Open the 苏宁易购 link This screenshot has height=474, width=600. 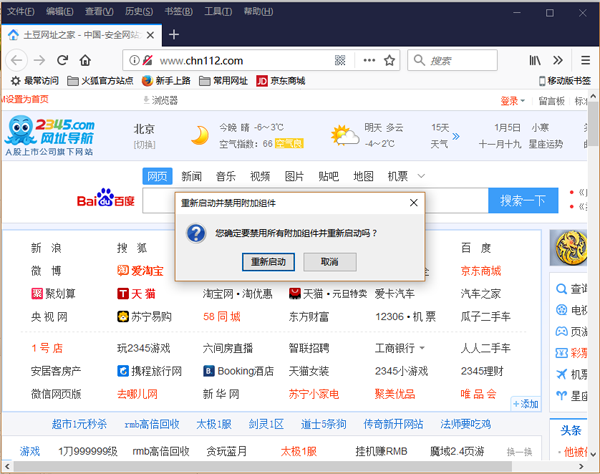click(x=144, y=316)
